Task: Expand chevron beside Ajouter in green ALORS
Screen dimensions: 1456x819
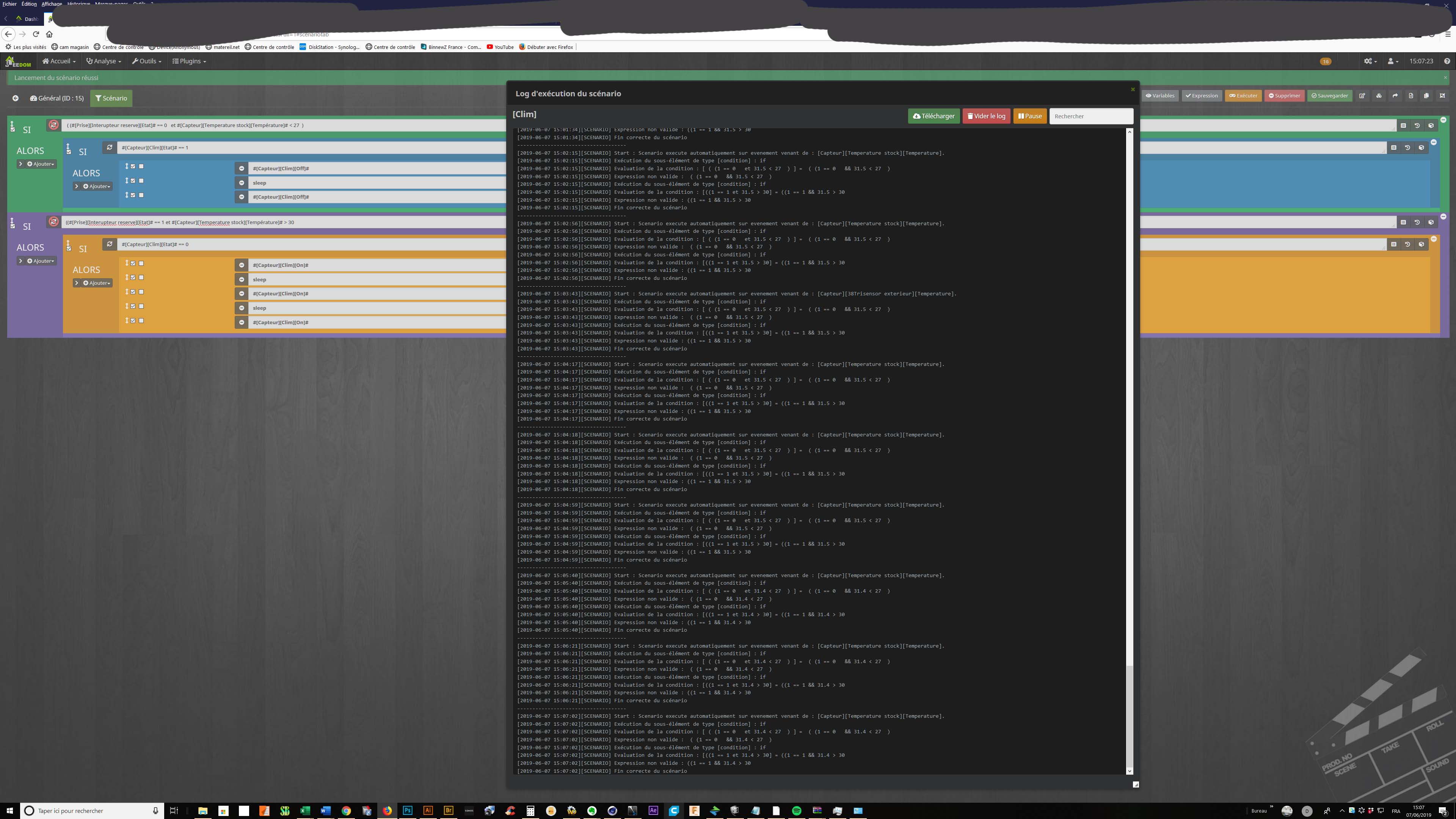Action: pos(21,164)
